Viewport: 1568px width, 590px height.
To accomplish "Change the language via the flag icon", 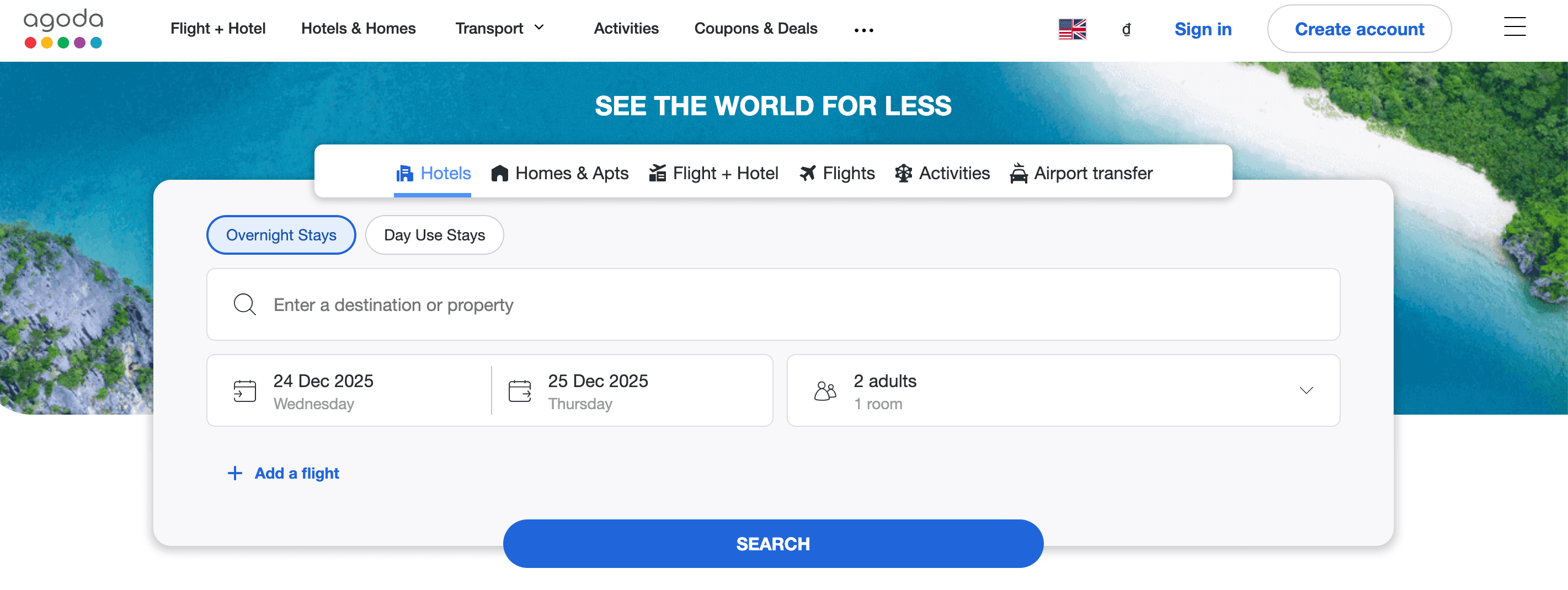I will [1073, 28].
